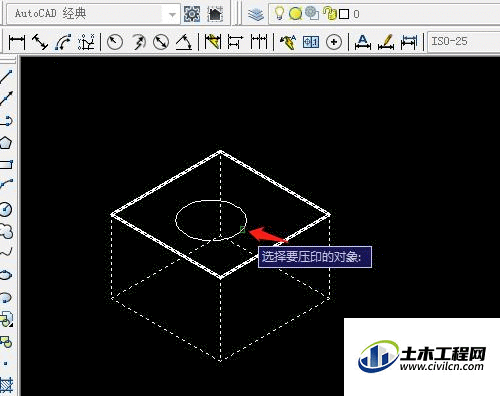Viewport: 500px width, 396px height.
Task: Select the Spline tool
Action: tap(7, 252)
